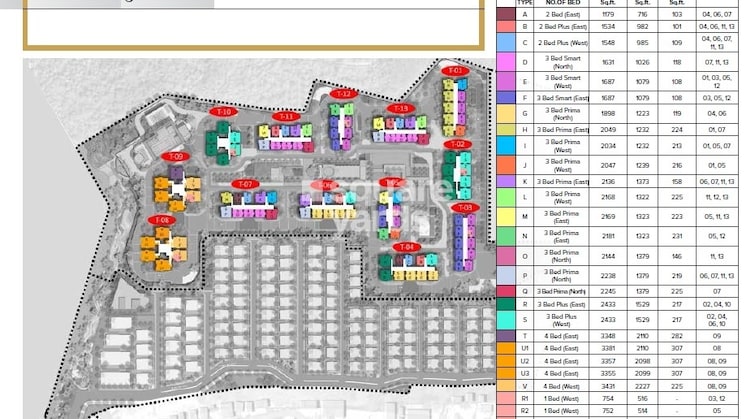Select the T-02 tower marker
This screenshot has height=419, width=755.
point(457,145)
